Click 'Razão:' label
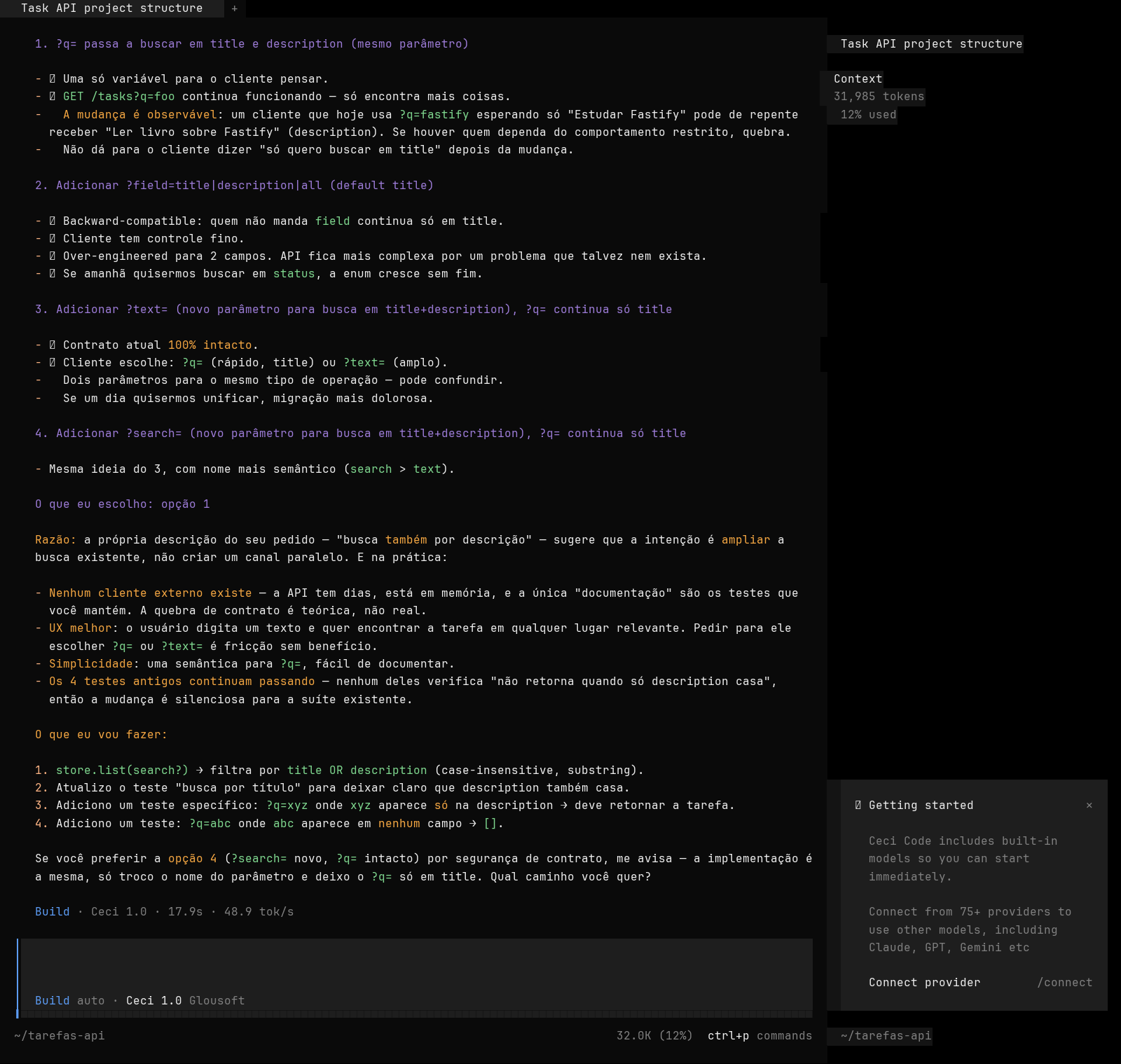Image resolution: width=1121 pixels, height=1064 pixels. (x=56, y=540)
